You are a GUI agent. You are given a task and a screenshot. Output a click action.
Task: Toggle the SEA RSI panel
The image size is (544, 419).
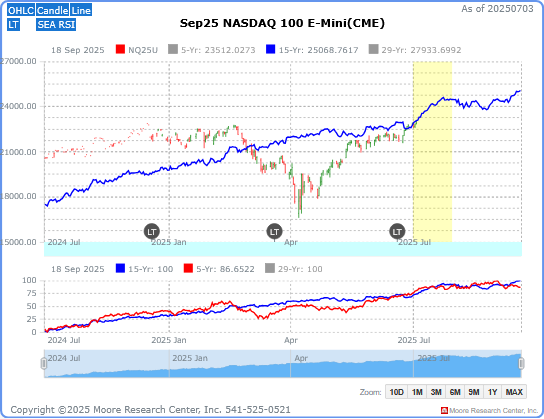[56, 25]
